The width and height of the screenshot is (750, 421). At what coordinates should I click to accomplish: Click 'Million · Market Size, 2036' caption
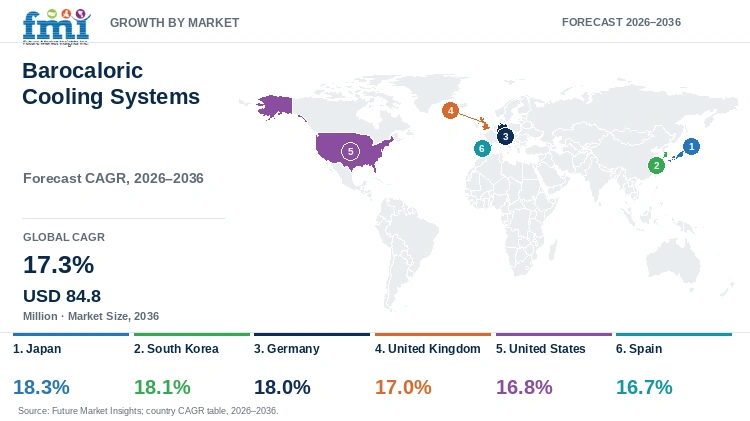coord(91,316)
